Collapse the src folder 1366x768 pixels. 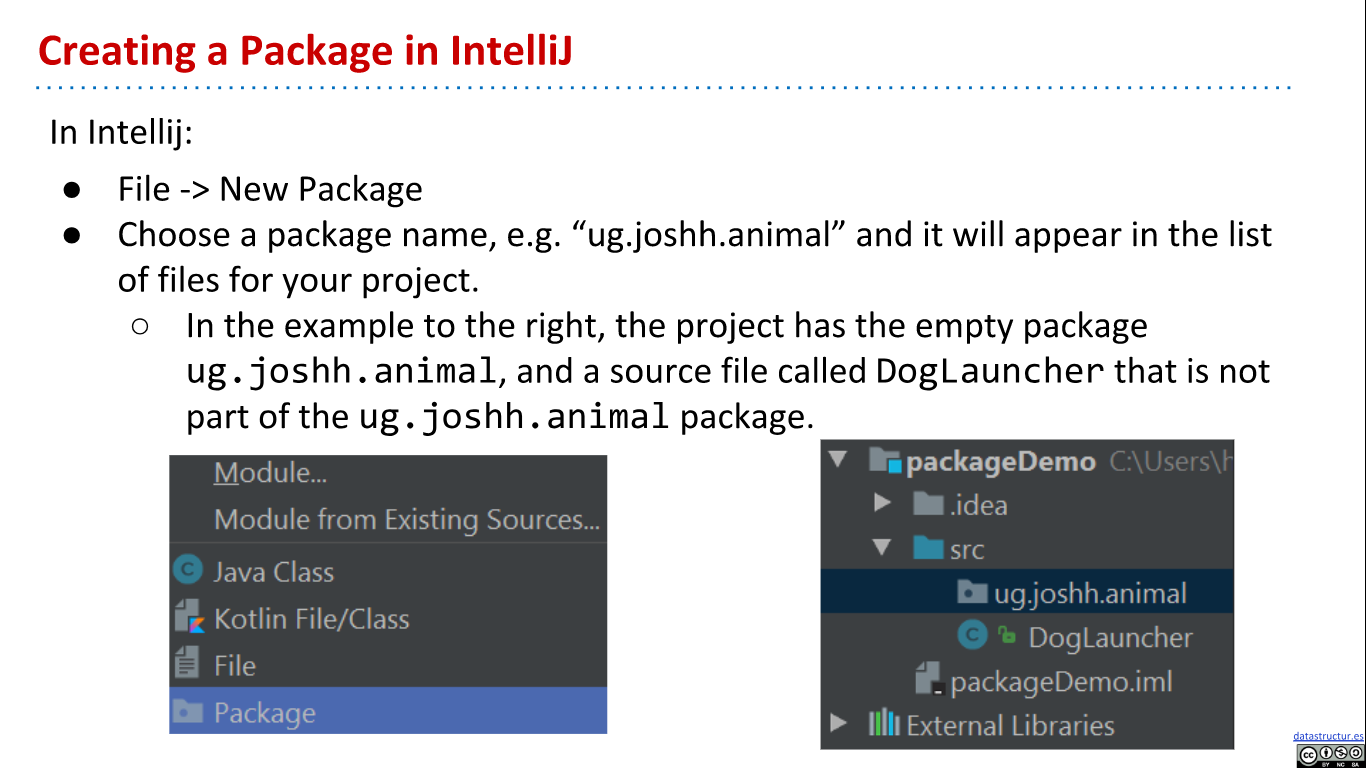[882, 548]
